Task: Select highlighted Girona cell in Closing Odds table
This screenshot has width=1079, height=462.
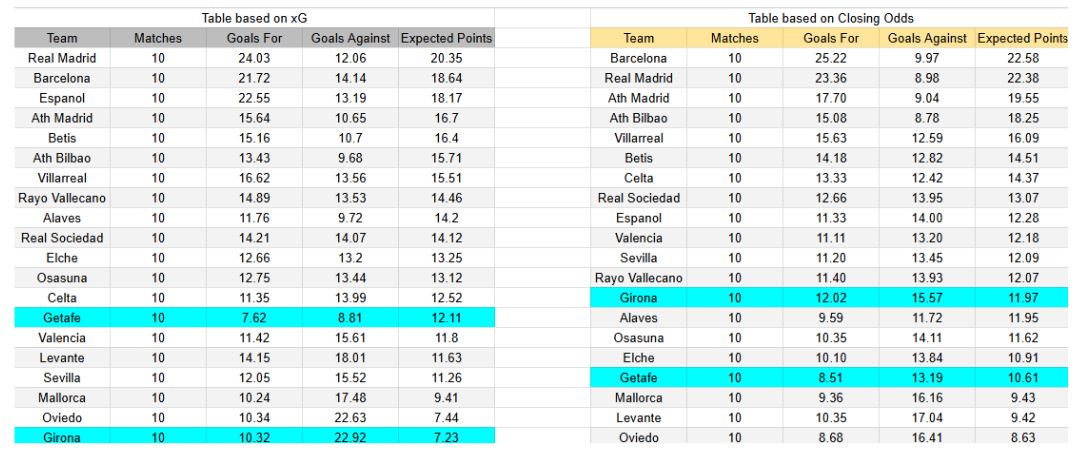Action: pyautogui.click(x=639, y=298)
